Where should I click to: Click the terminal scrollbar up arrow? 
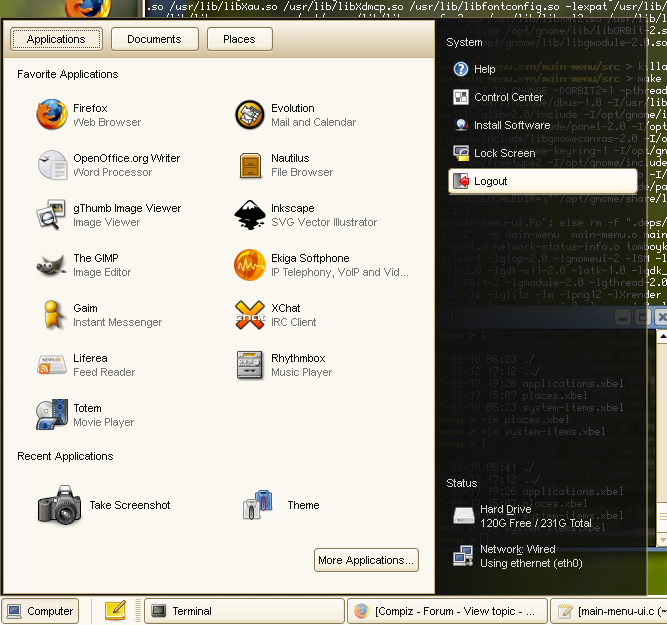click(662, 337)
